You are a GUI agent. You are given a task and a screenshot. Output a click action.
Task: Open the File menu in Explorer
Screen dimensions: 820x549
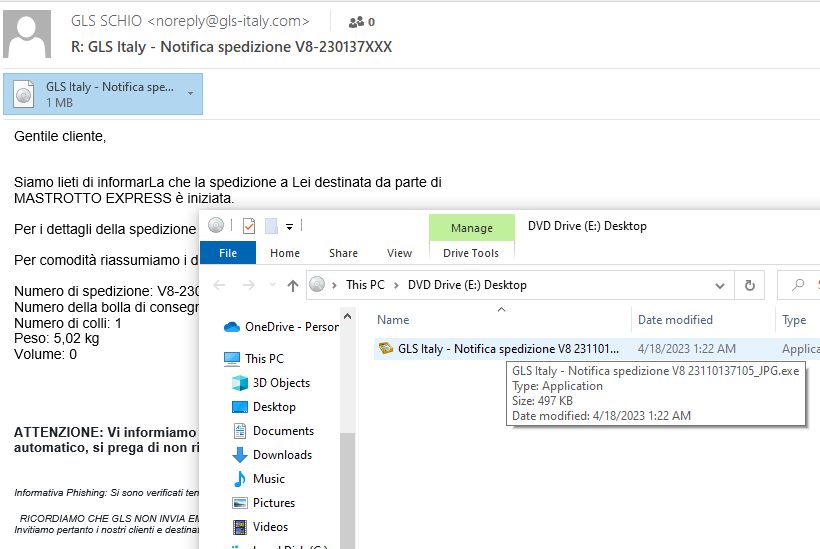(228, 253)
